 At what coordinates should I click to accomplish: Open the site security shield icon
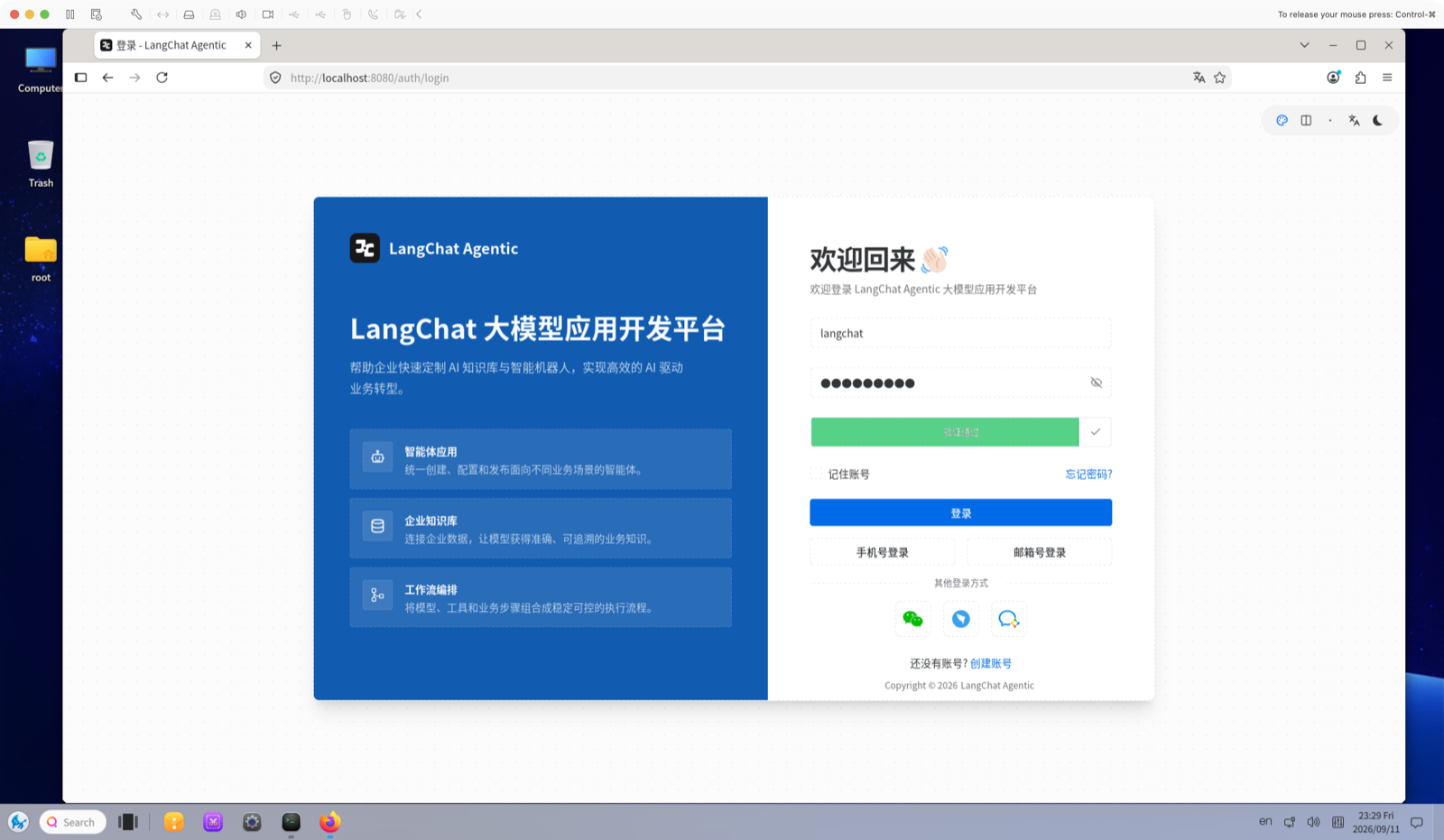point(275,78)
